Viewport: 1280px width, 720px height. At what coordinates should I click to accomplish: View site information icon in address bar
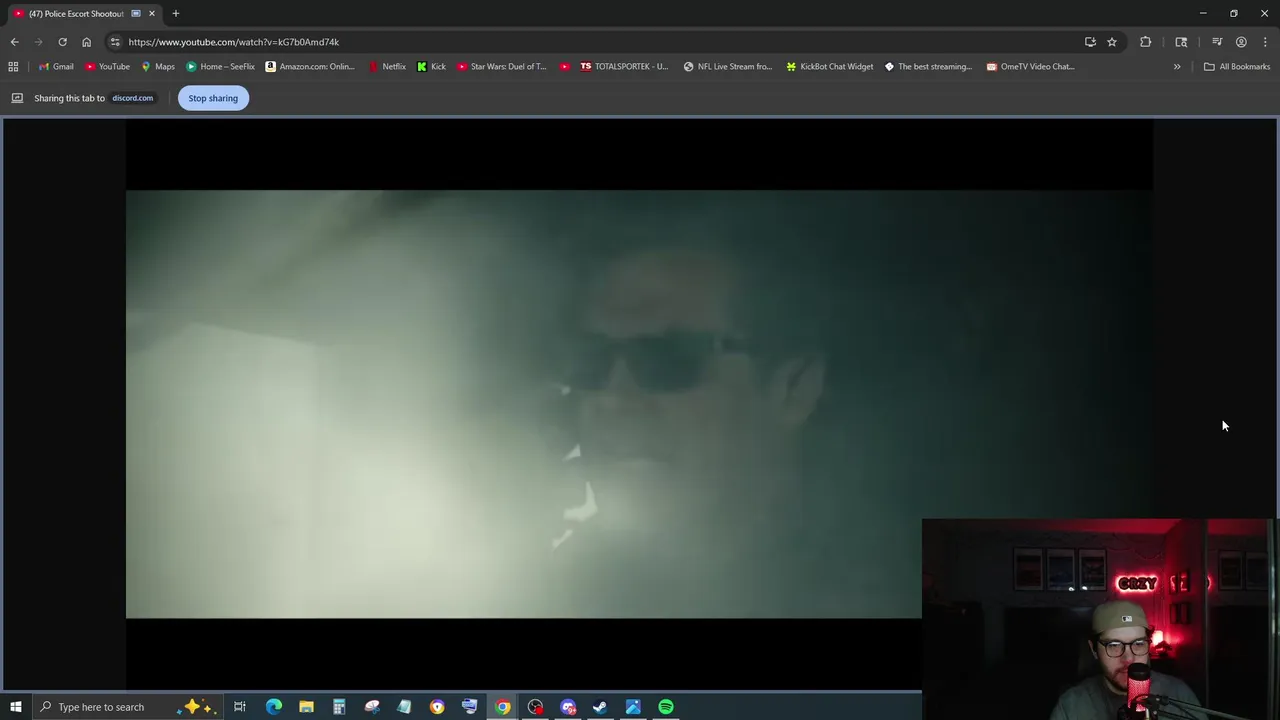pos(115,42)
